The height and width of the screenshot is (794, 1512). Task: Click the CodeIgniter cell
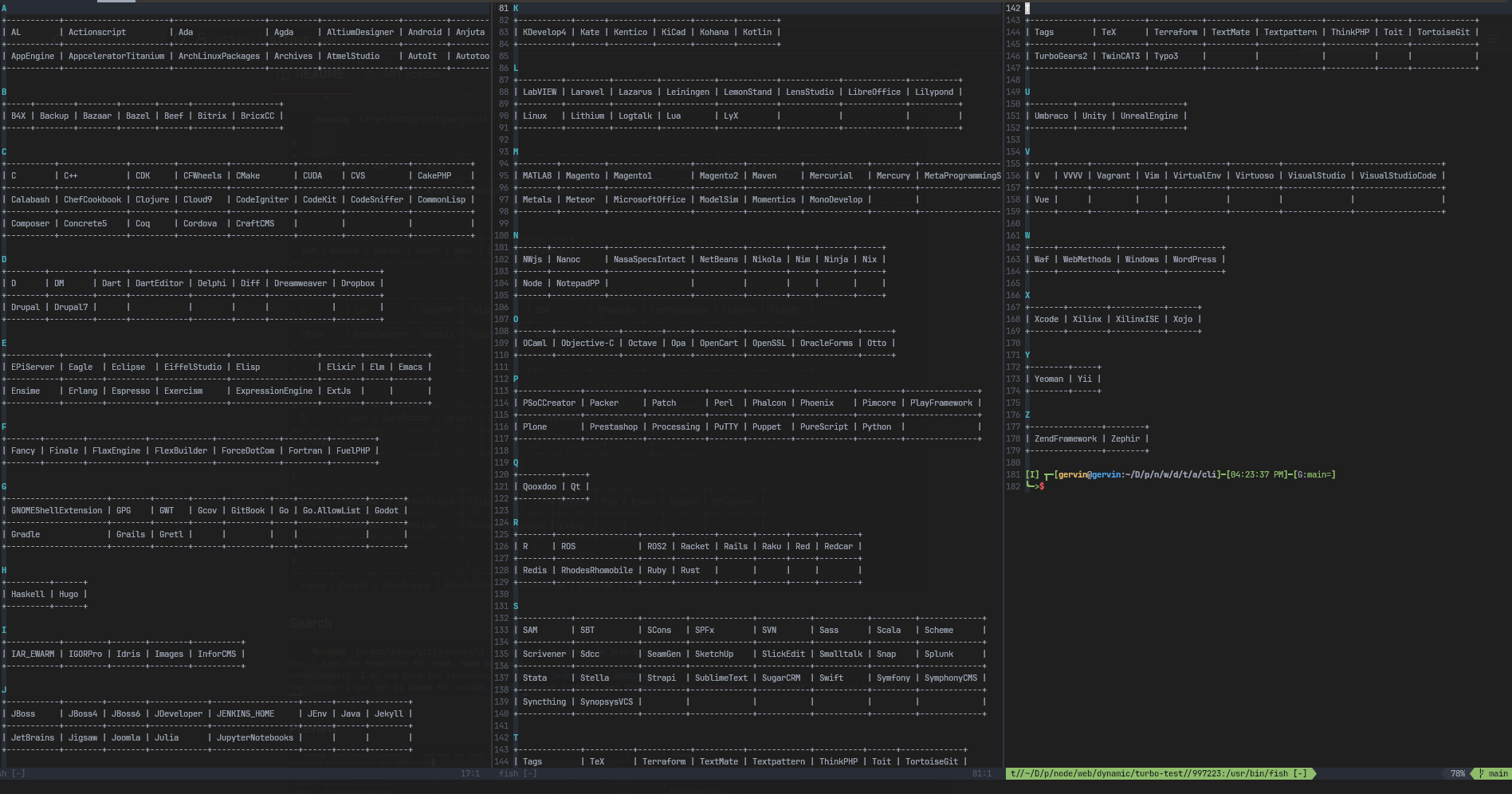click(x=262, y=199)
